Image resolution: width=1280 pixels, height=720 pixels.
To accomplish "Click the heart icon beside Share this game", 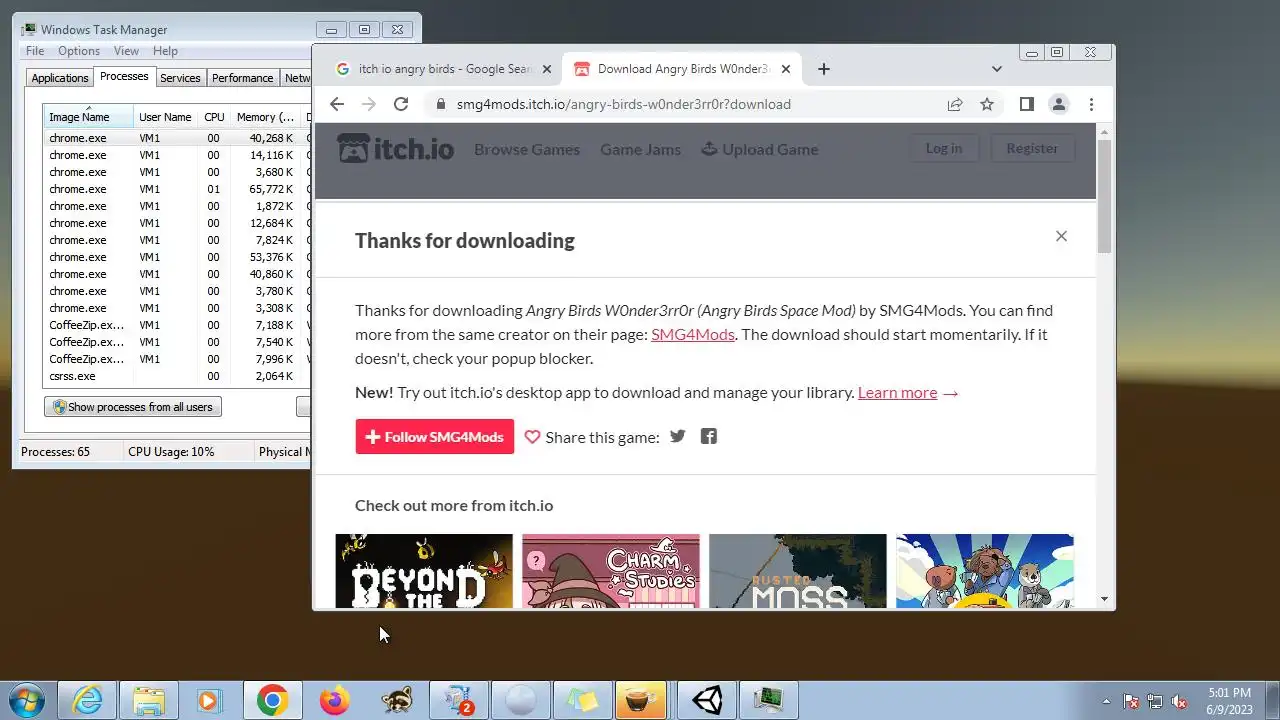I will click(532, 437).
